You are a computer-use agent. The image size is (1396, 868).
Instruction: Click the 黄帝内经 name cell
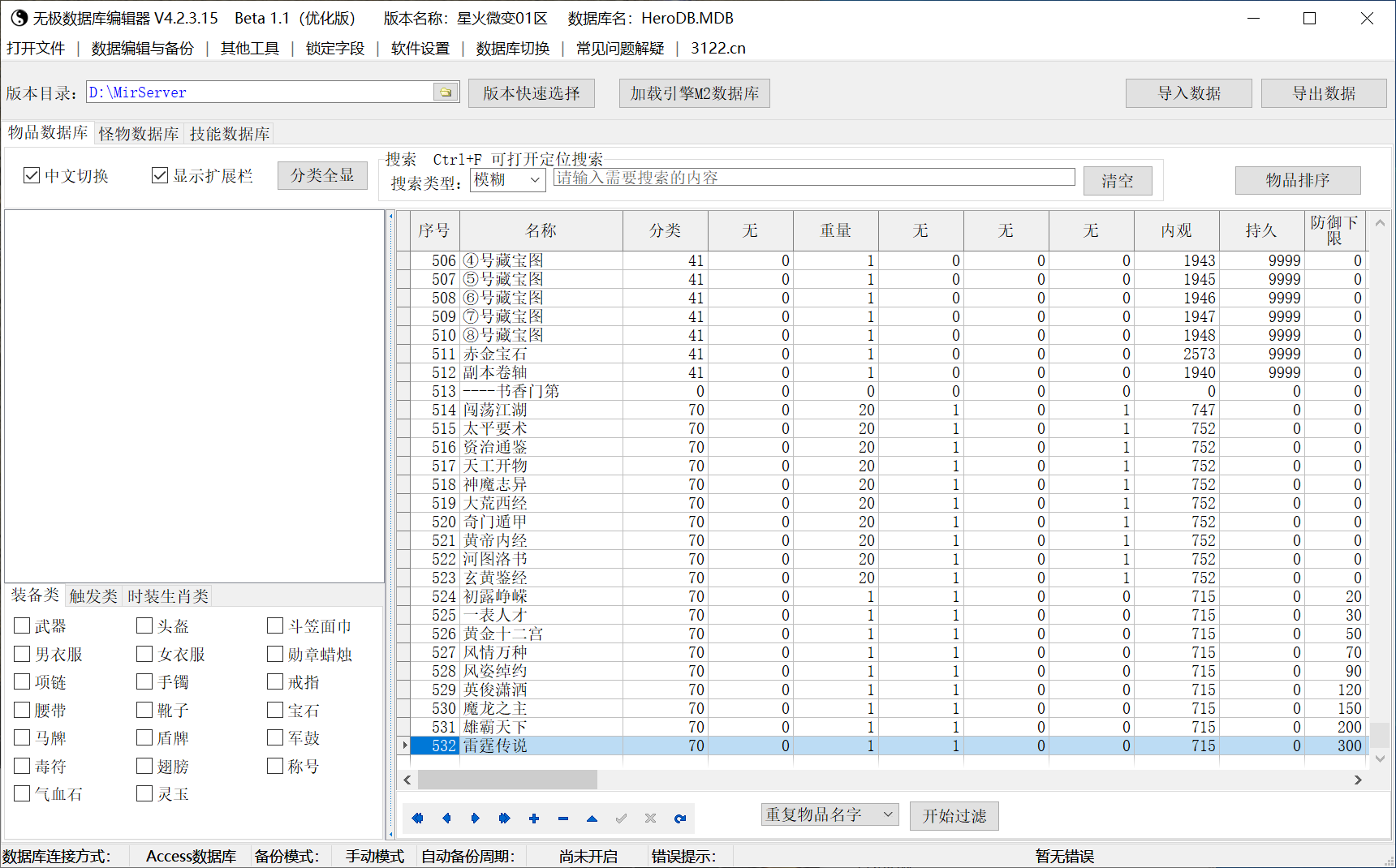(x=541, y=540)
